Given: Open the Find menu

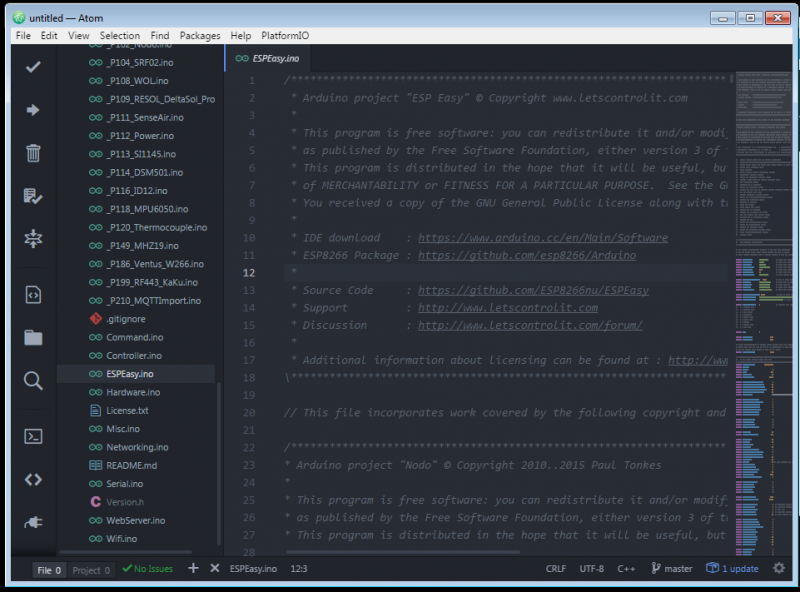Looking at the screenshot, I should click(160, 35).
